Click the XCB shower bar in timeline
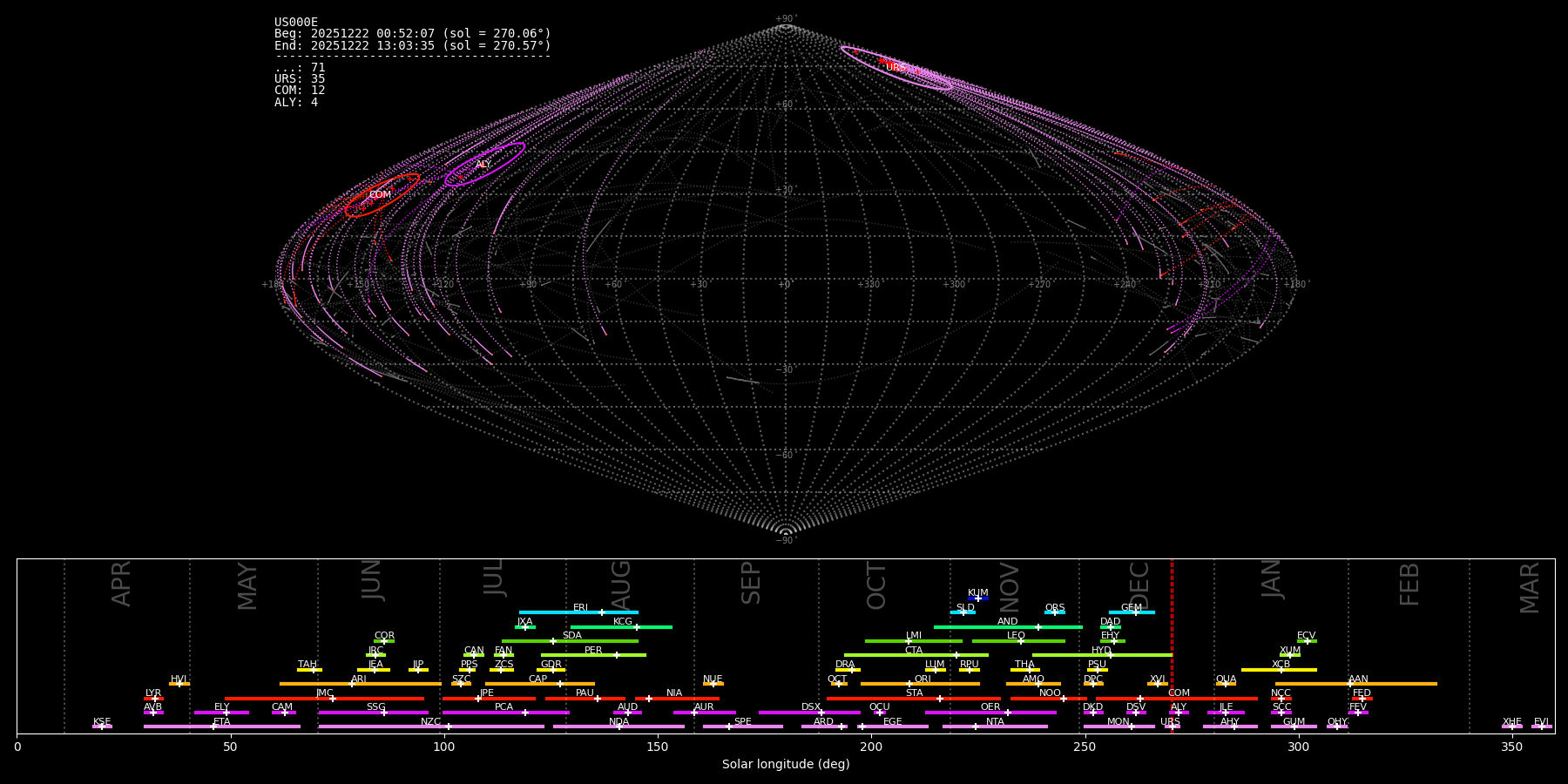Viewport: 1568px width, 784px height. [1279, 670]
